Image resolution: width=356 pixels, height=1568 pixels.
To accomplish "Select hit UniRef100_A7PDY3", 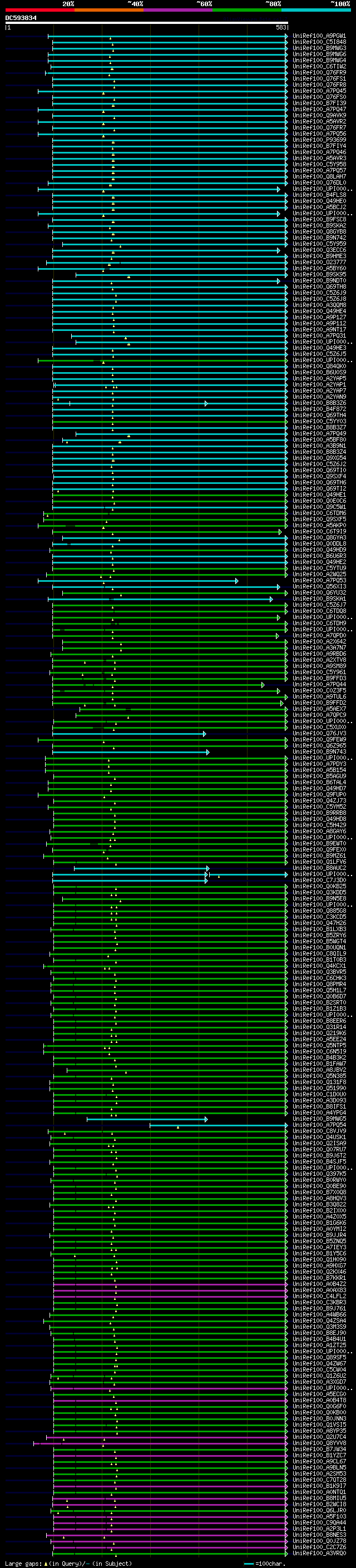I will point(319,764).
